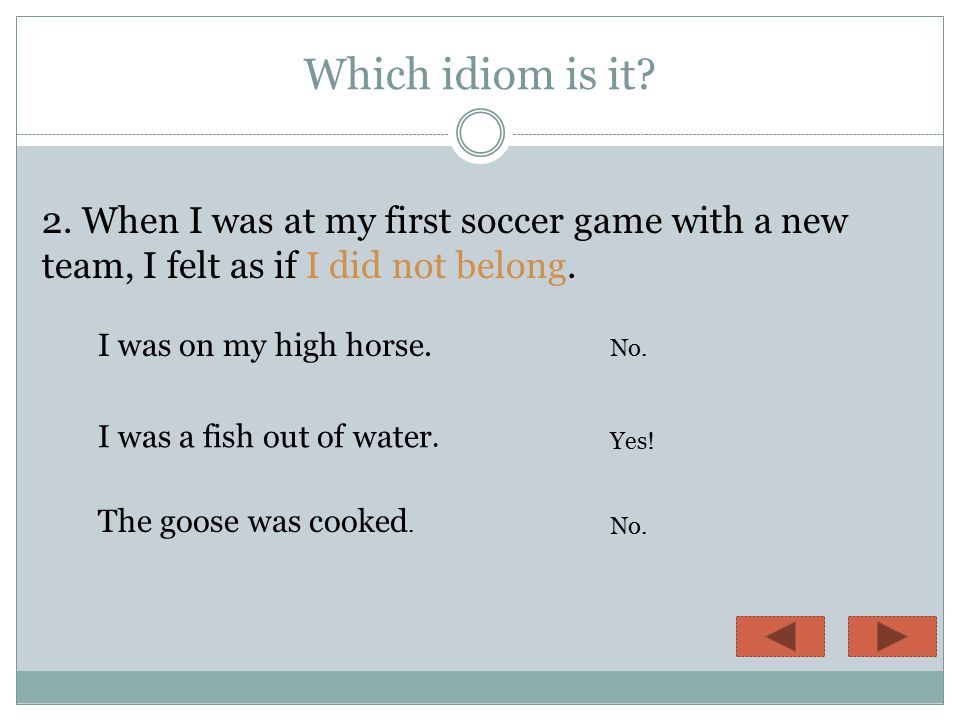Click the circle ornament below the title

(x=481, y=133)
